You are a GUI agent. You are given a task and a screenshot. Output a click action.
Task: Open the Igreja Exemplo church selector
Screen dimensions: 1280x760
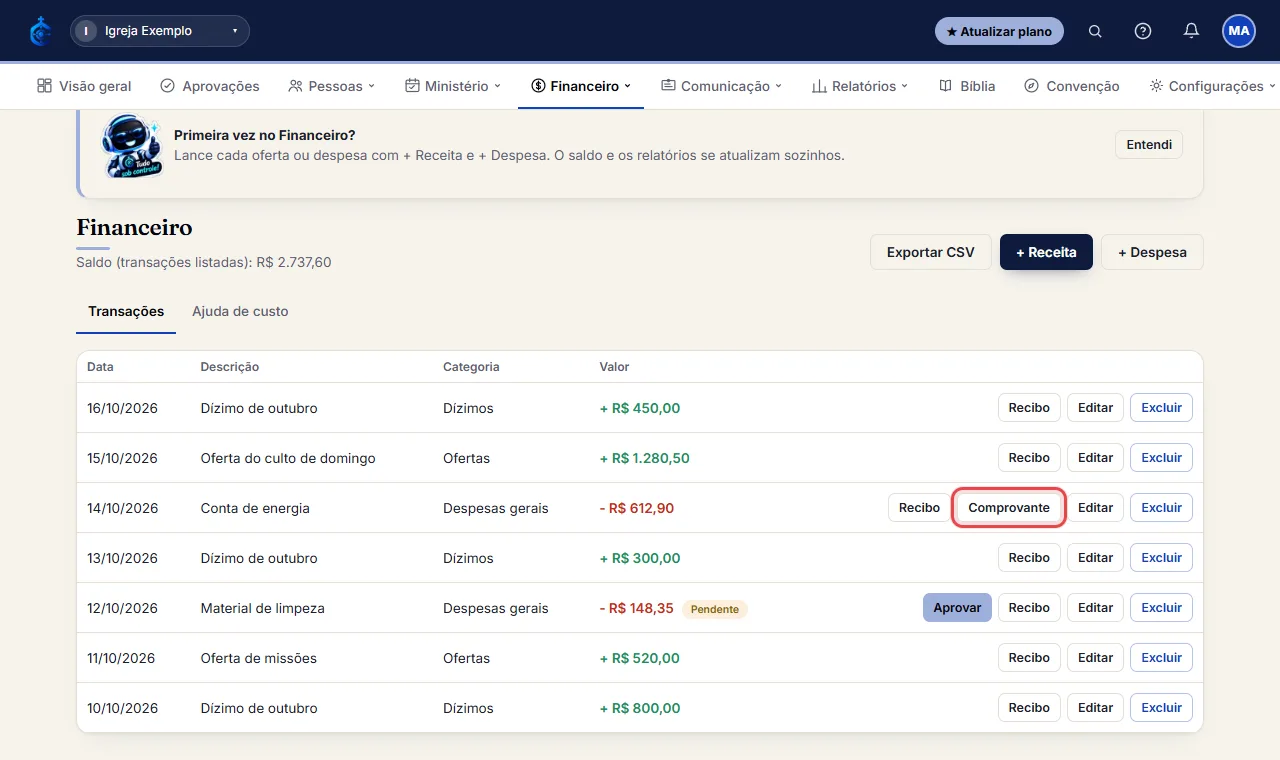pos(160,31)
